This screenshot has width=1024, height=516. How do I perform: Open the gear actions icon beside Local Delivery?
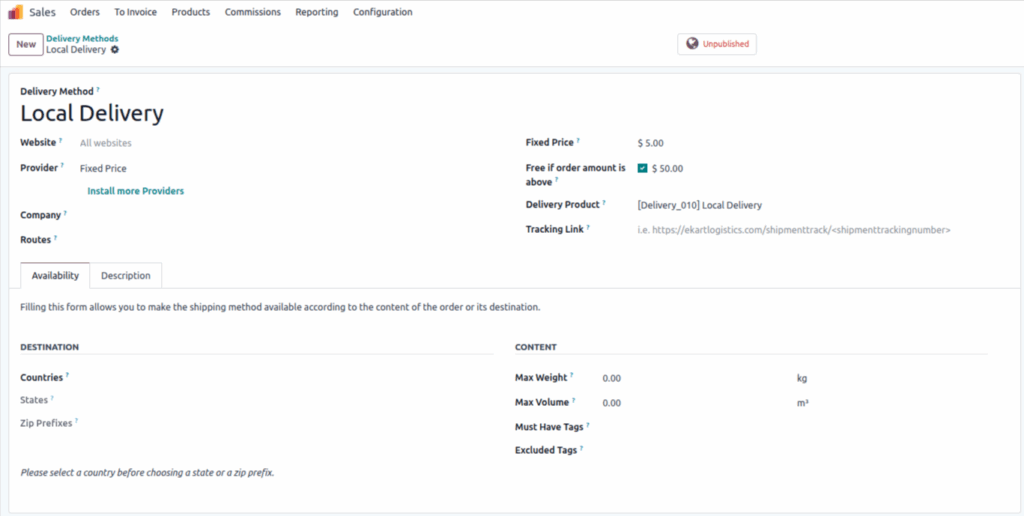(x=115, y=50)
